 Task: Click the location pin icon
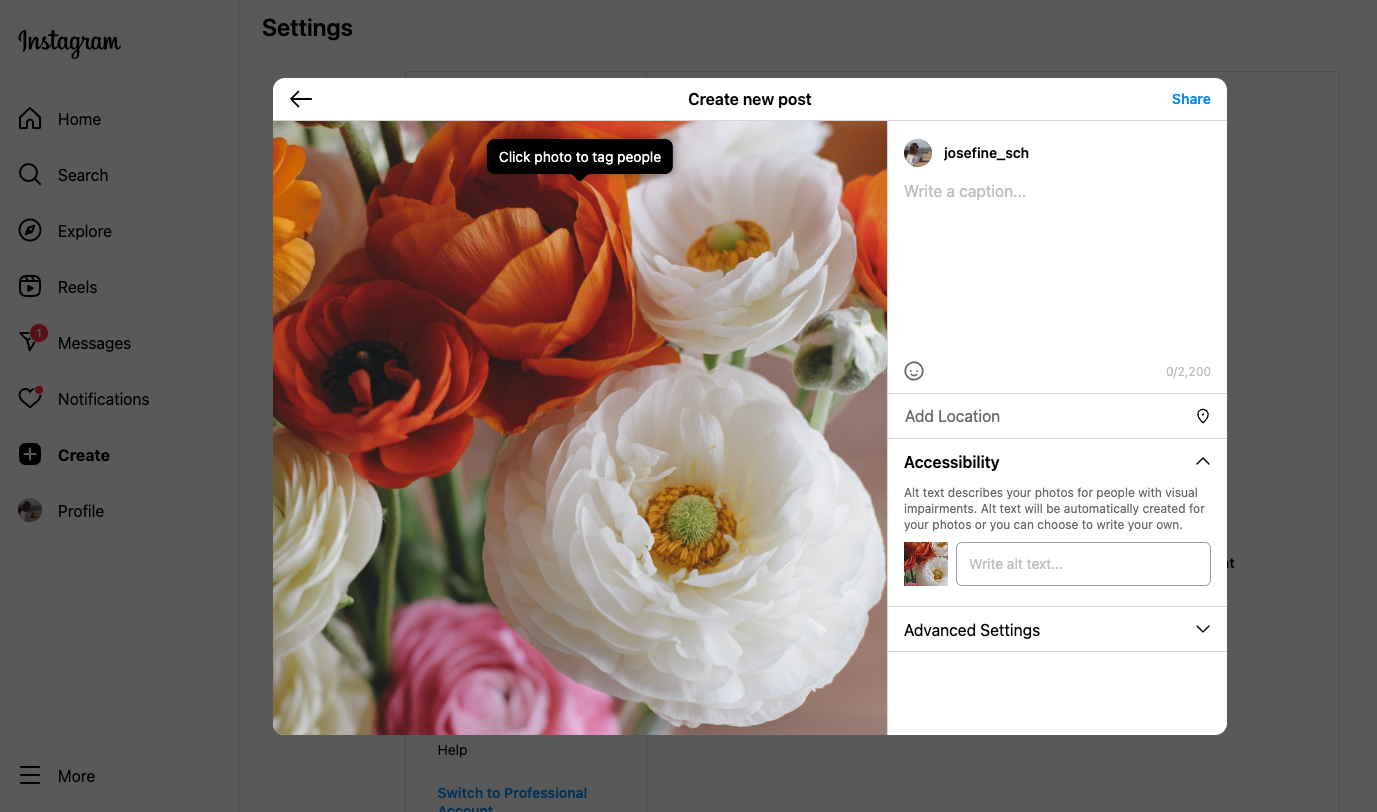(1203, 416)
